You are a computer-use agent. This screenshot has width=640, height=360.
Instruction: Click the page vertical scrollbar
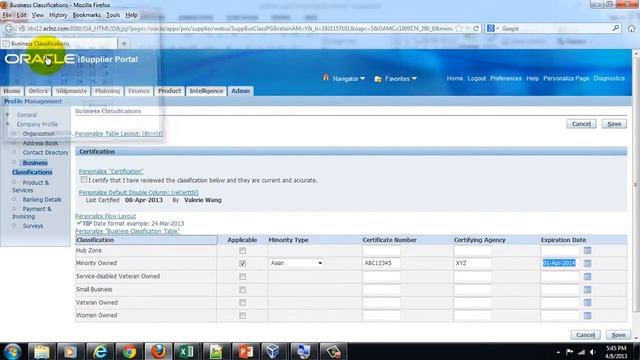[636, 184]
